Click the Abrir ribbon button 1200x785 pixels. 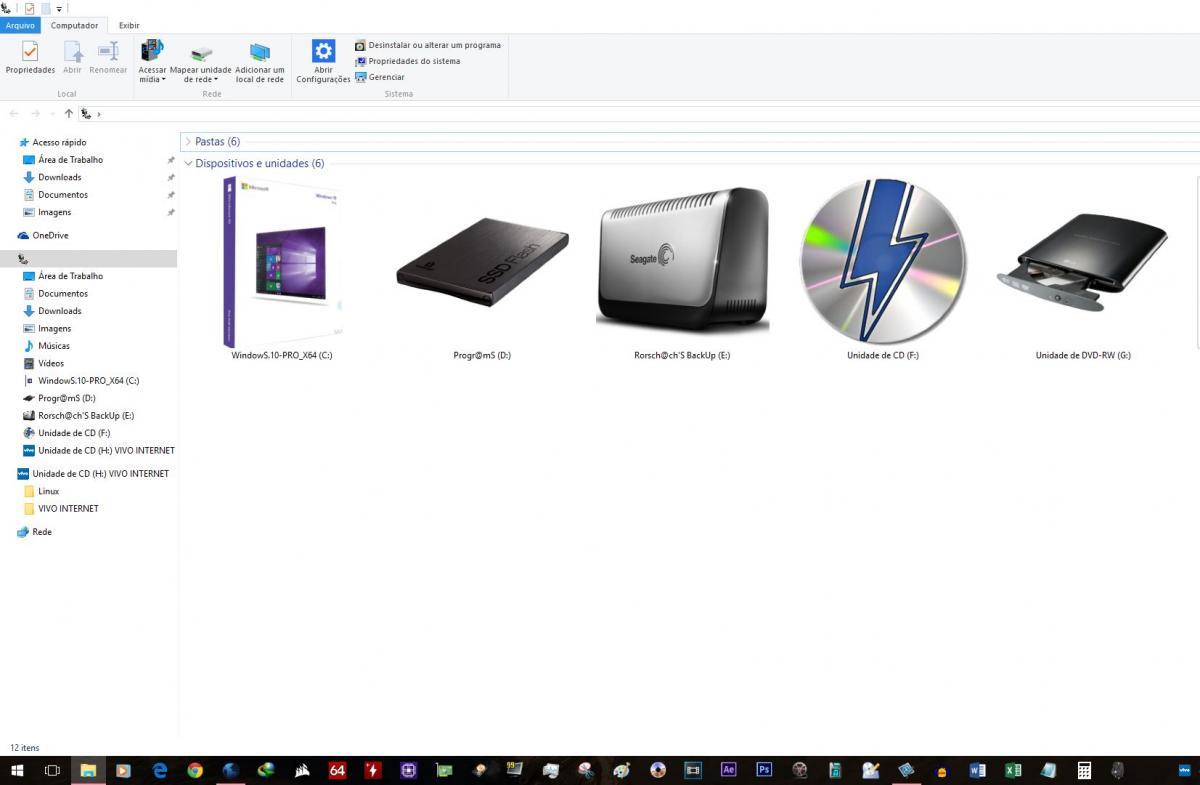pyautogui.click(x=72, y=58)
